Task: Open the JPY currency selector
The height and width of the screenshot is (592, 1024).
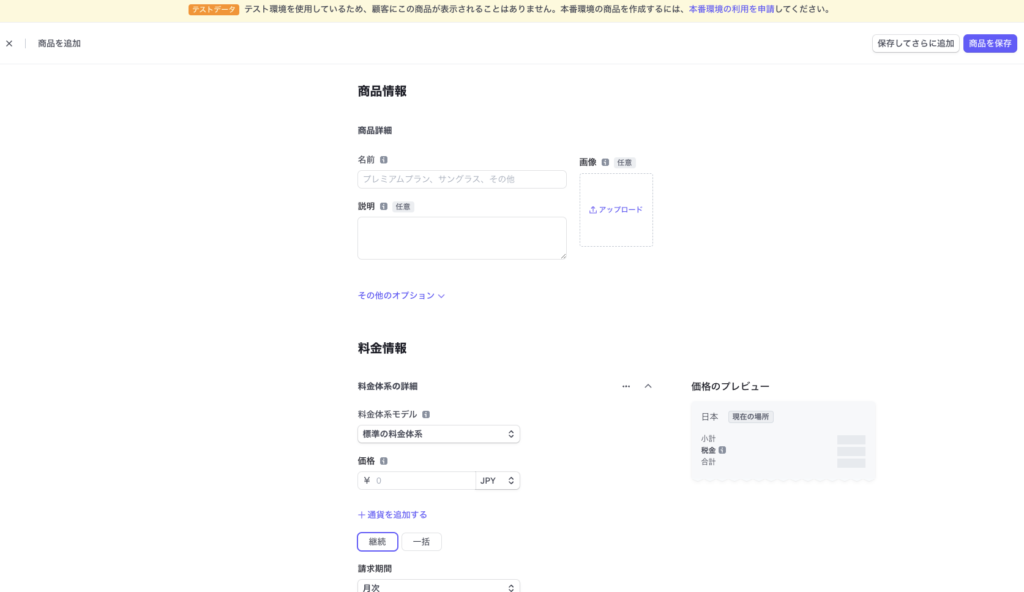Action: [x=497, y=481]
